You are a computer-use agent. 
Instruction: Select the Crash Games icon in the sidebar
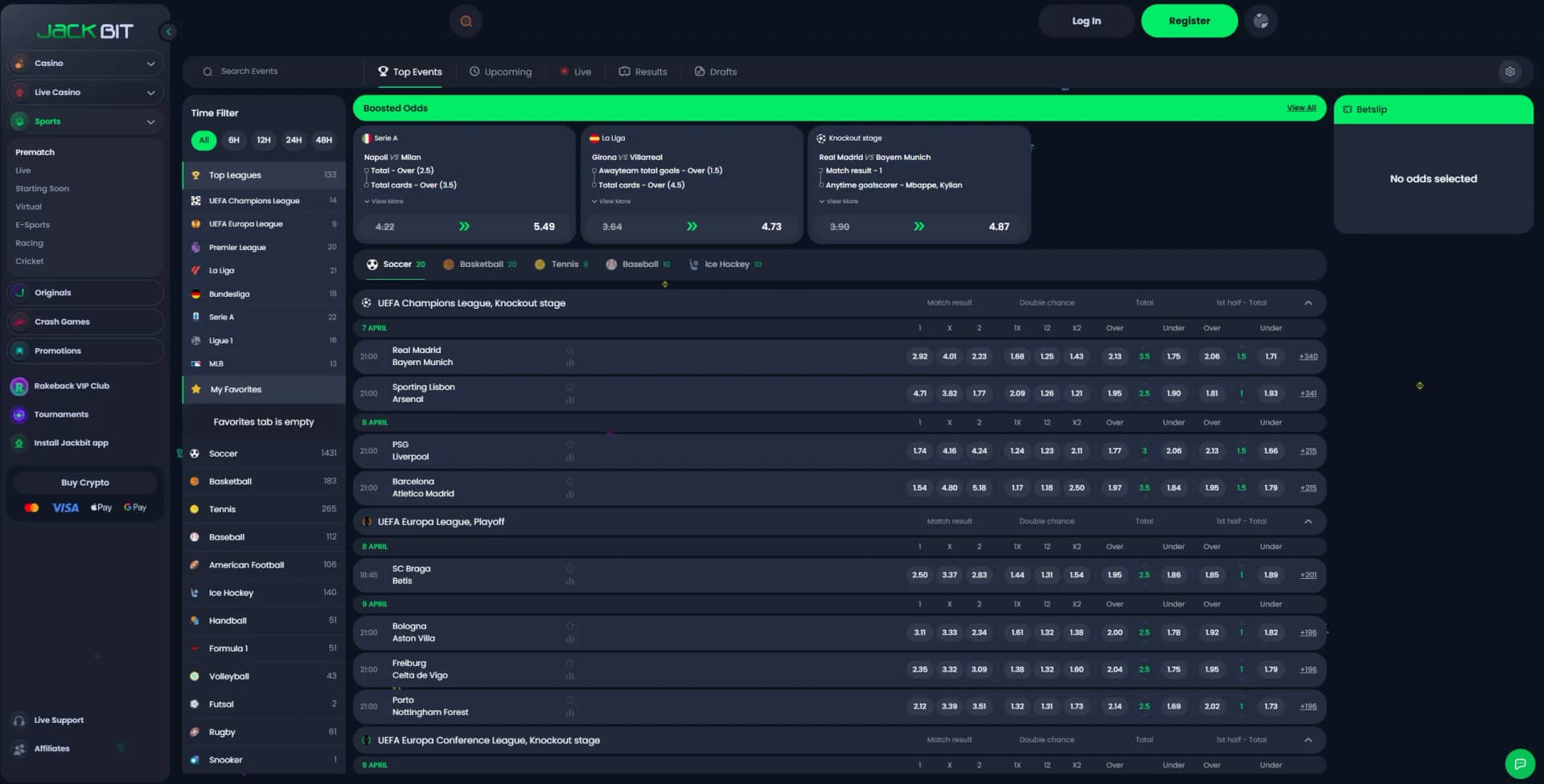coord(18,322)
